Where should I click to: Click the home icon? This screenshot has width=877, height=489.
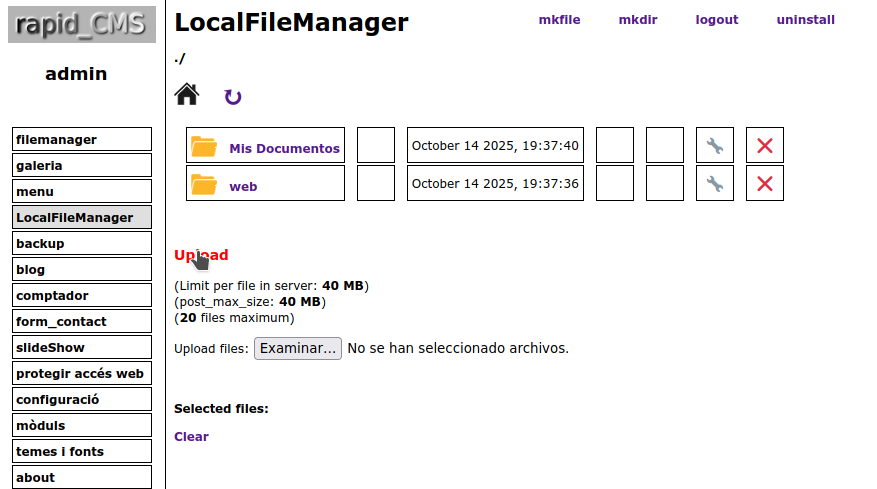click(x=186, y=94)
